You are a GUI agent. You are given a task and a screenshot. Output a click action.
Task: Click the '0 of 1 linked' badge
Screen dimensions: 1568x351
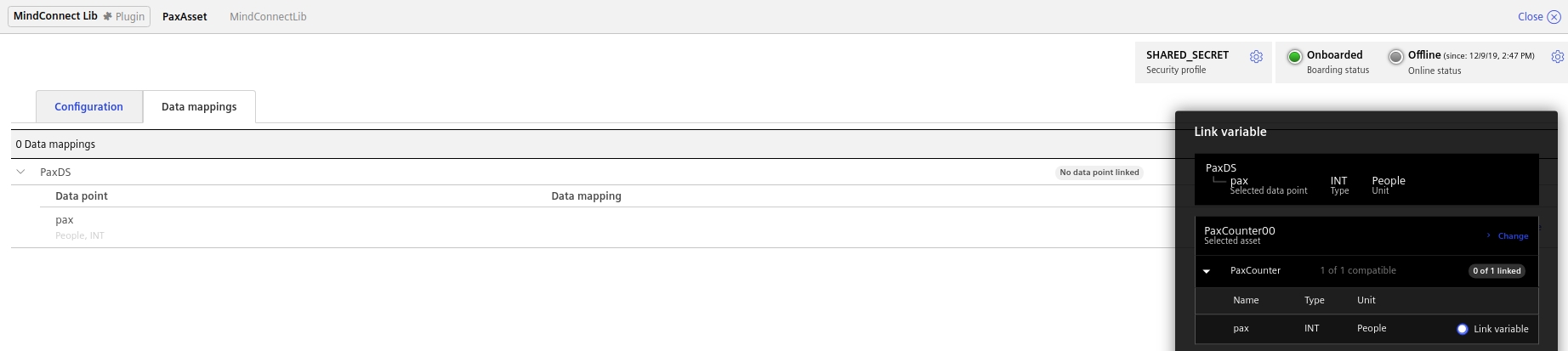tap(1497, 271)
